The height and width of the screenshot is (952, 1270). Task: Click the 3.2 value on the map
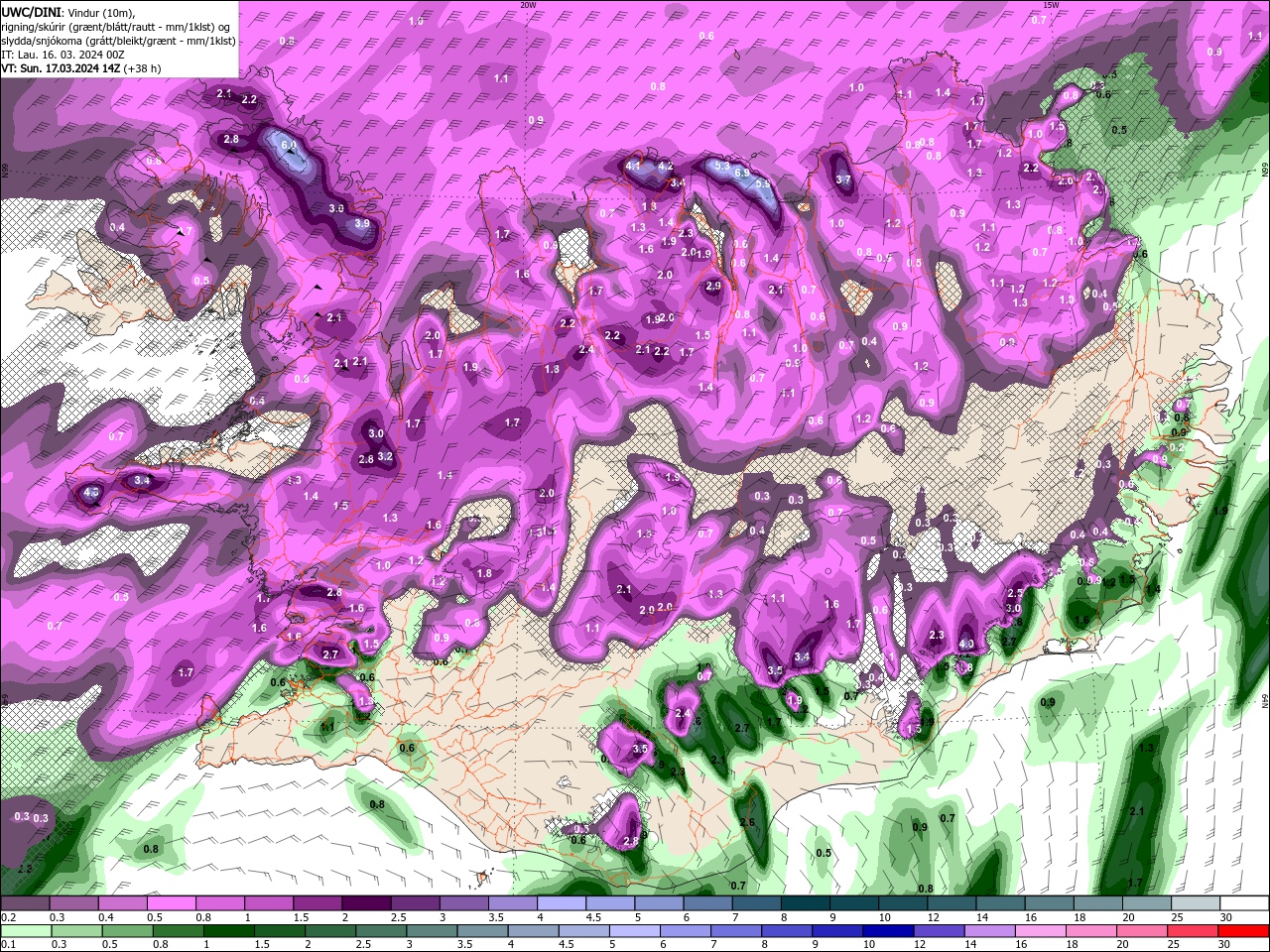[386, 457]
